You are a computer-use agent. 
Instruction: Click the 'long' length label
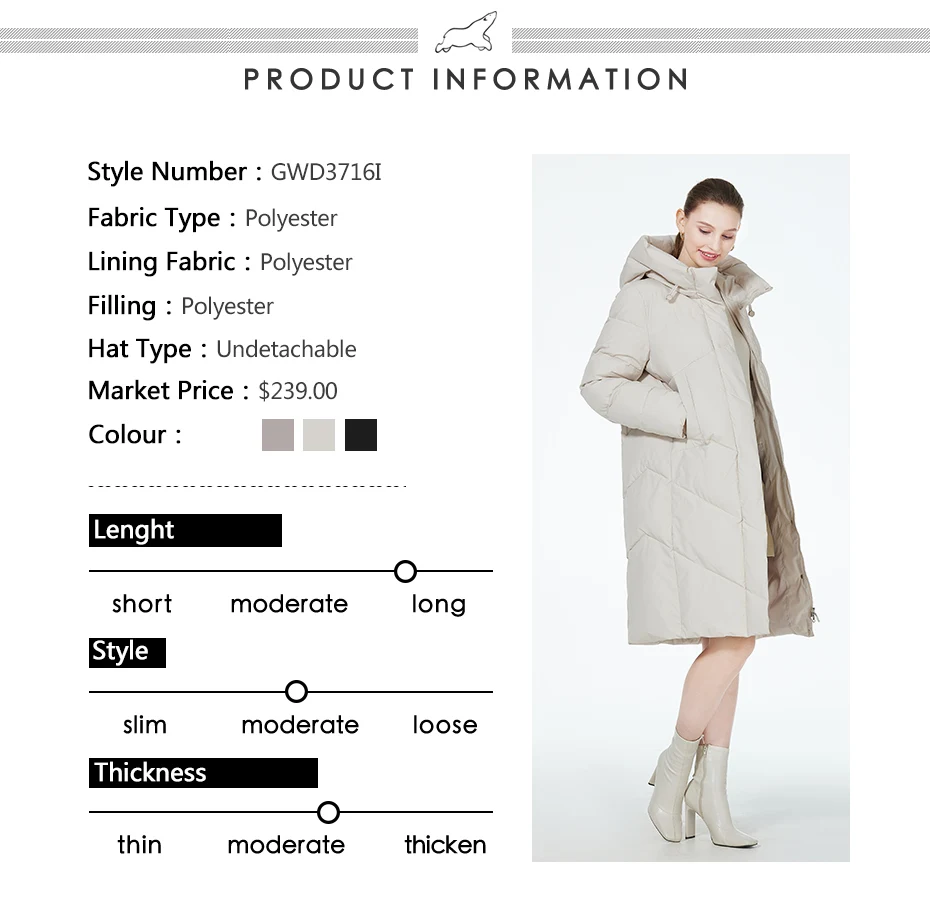coord(439,605)
